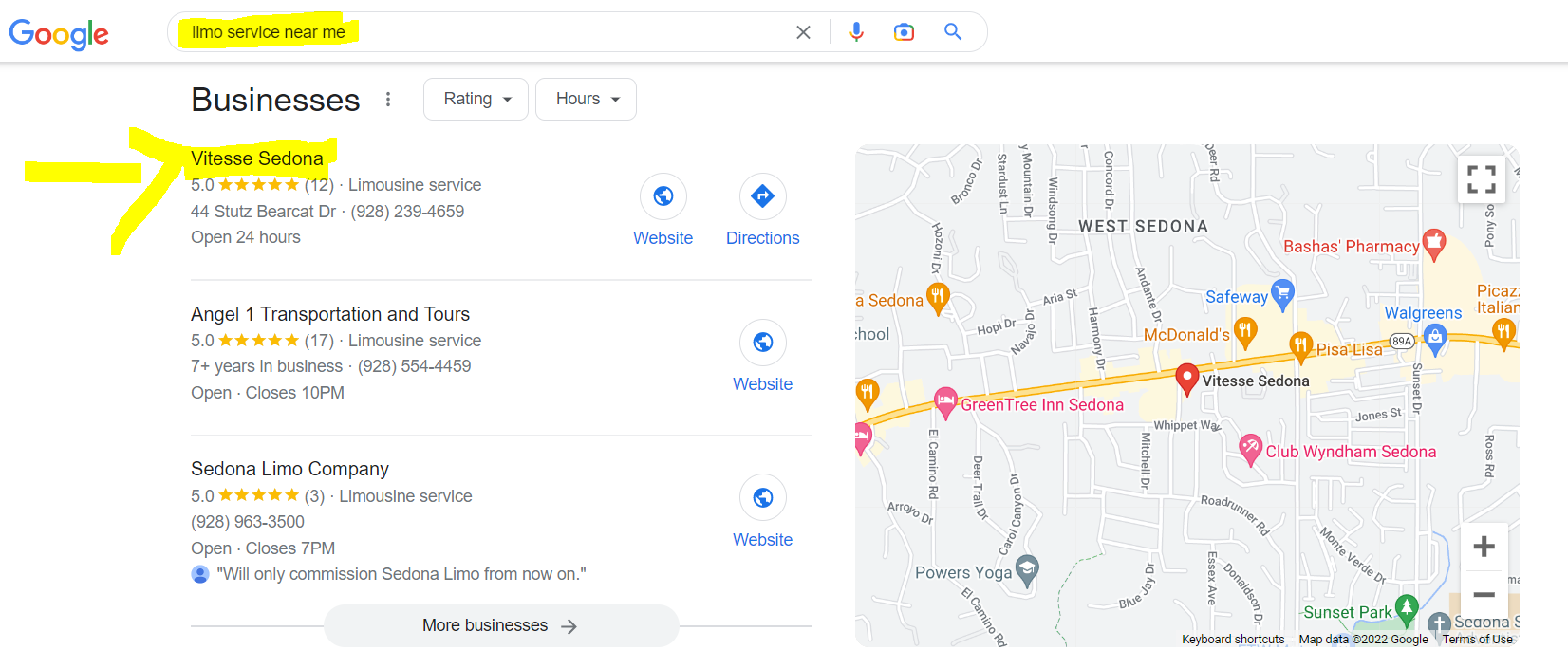Image resolution: width=1568 pixels, height=669 pixels.
Task: Select Bashas' Pharmacy map marker
Action: (x=1434, y=245)
